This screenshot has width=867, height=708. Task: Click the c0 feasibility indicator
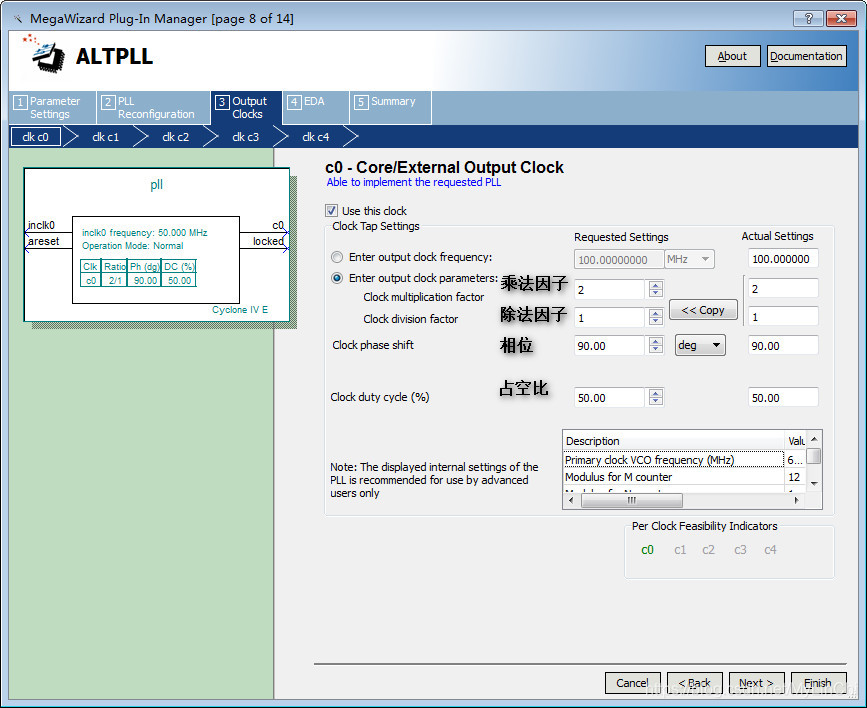(647, 550)
